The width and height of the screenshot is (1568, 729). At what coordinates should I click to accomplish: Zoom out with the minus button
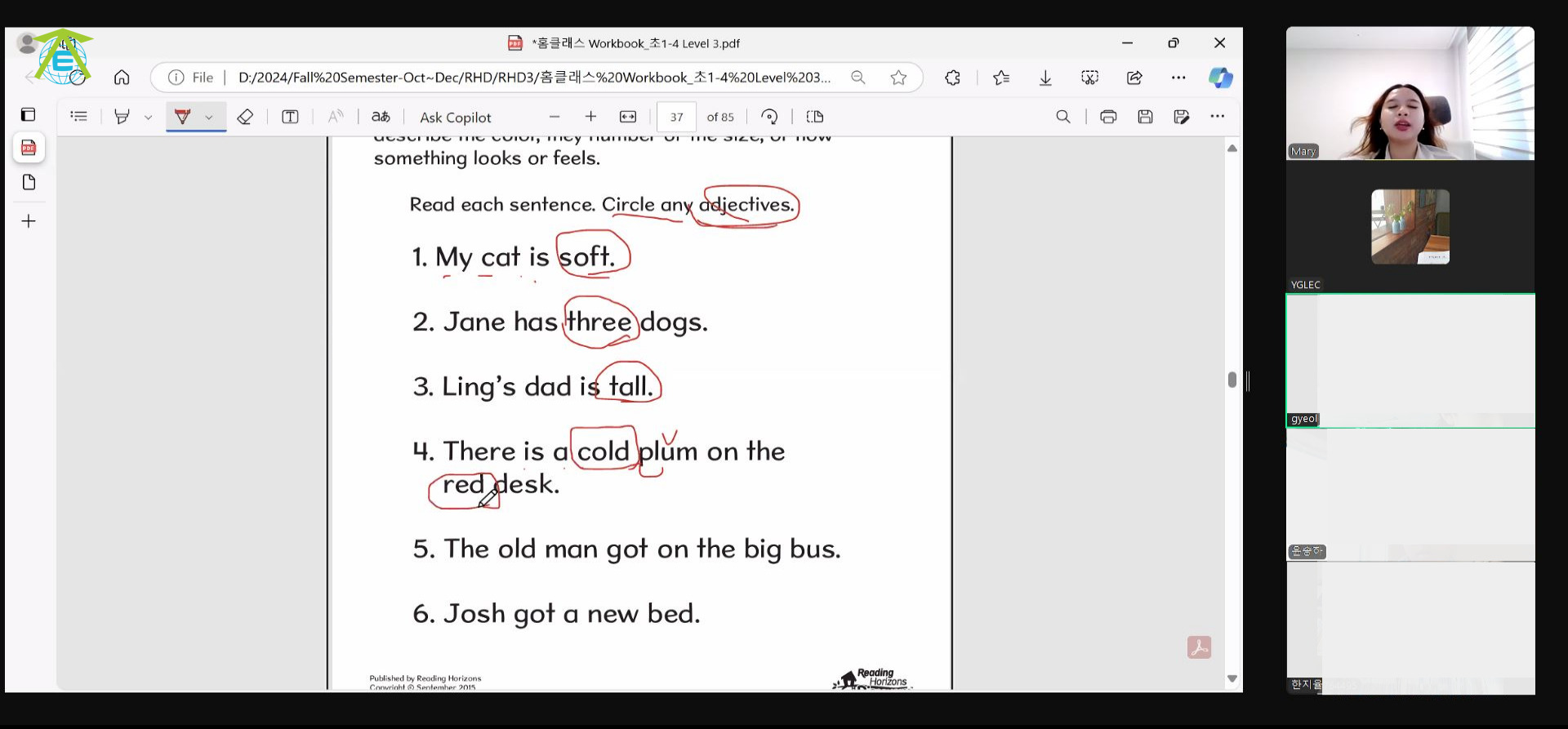coord(555,117)
